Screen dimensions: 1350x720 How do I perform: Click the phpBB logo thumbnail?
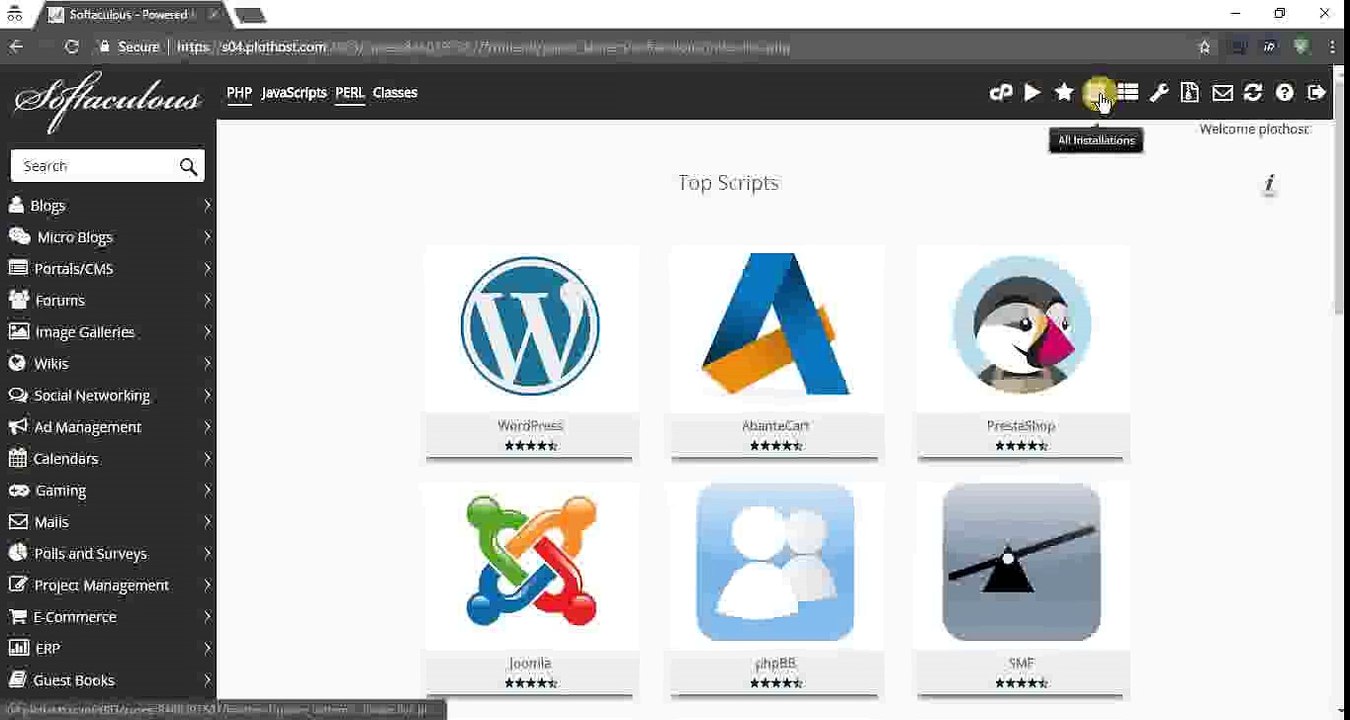coord(776,562)
